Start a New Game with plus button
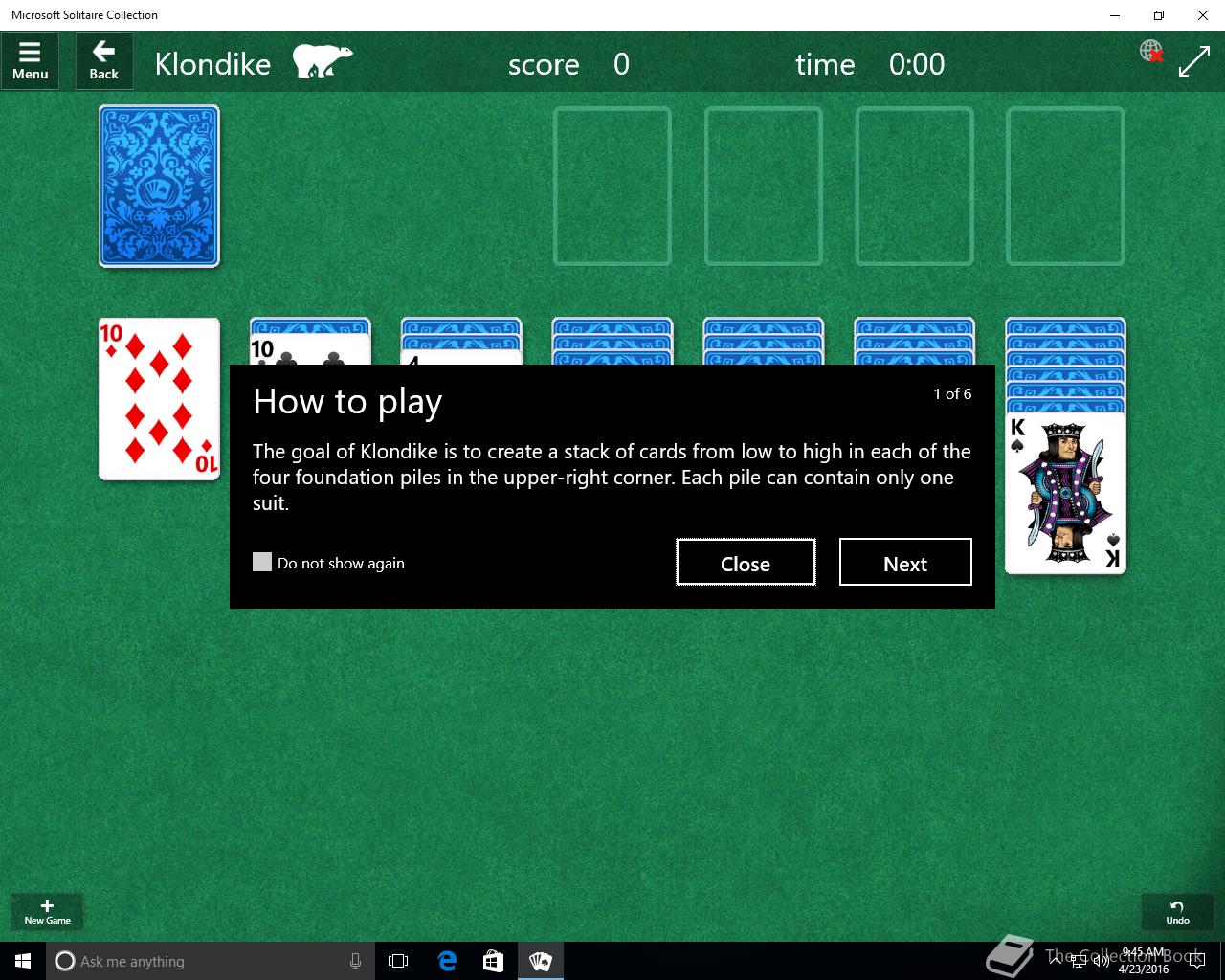 47,911
